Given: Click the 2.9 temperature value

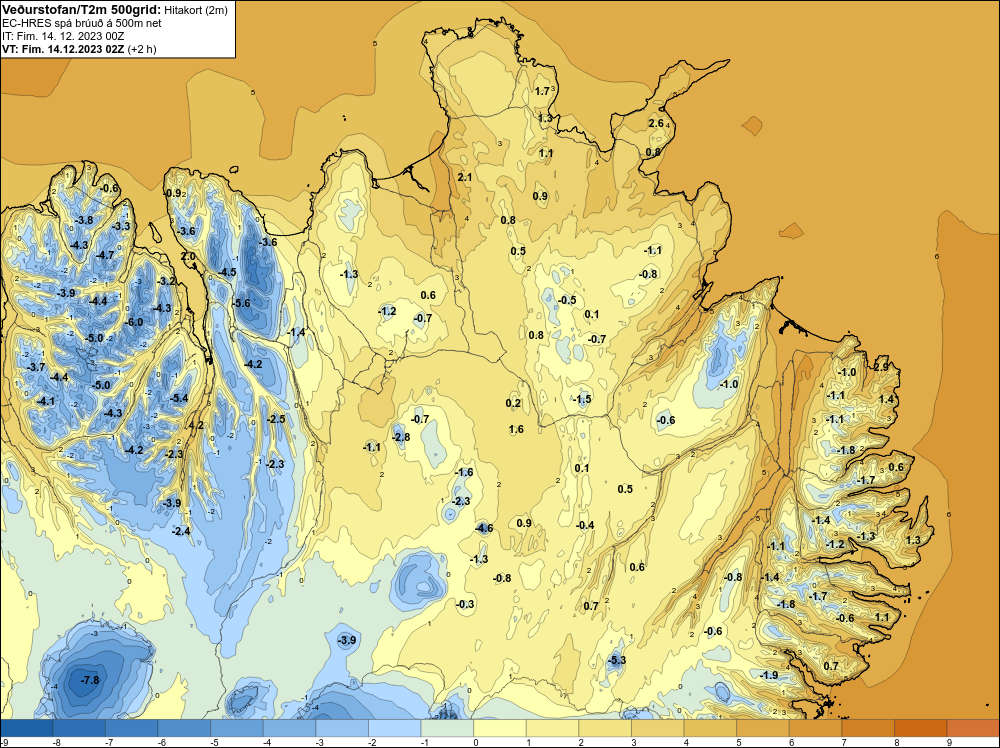Looking at the screenshot, I should click(881, 367).
